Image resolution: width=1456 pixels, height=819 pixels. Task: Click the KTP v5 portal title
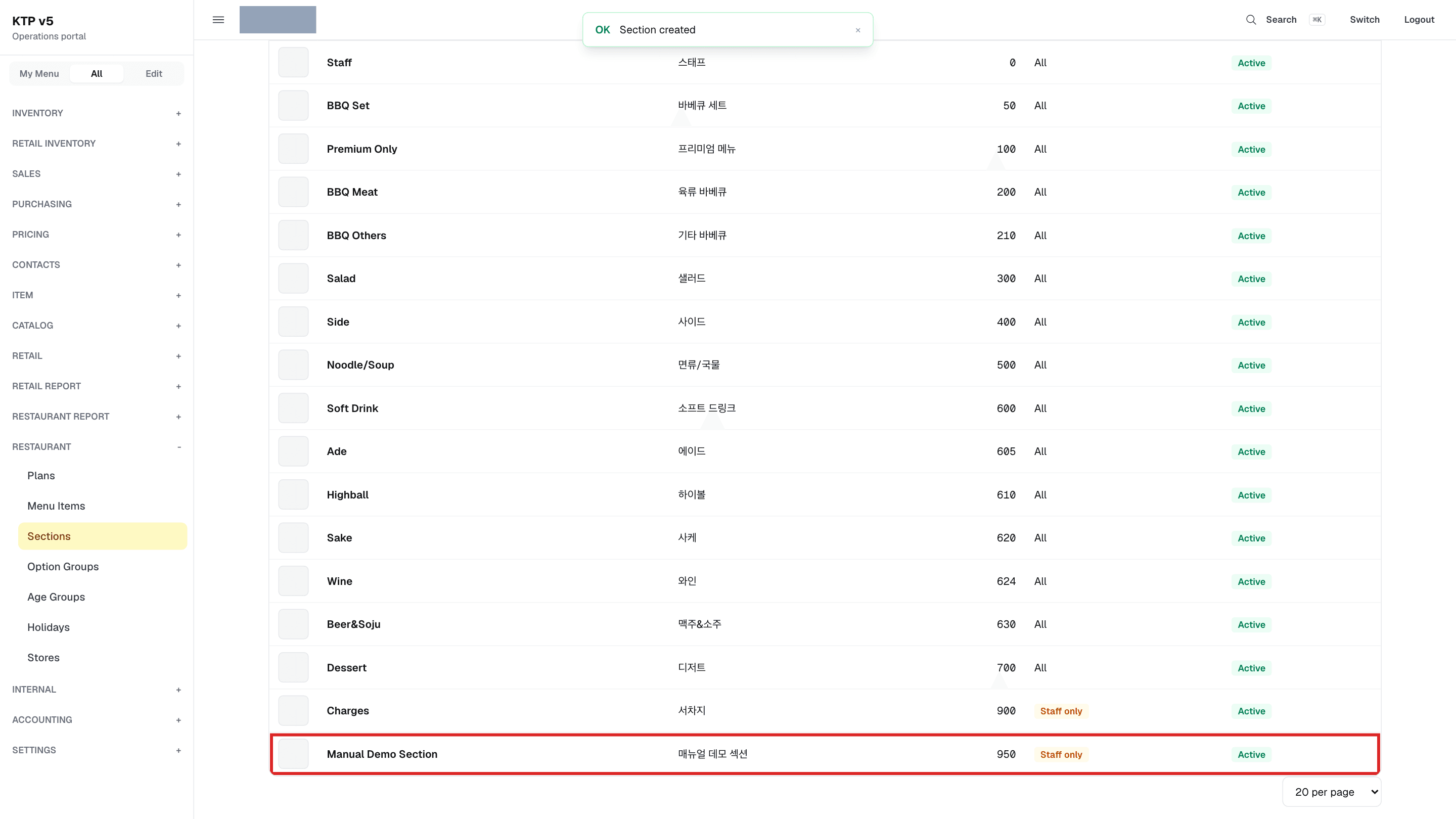[33, 21]
